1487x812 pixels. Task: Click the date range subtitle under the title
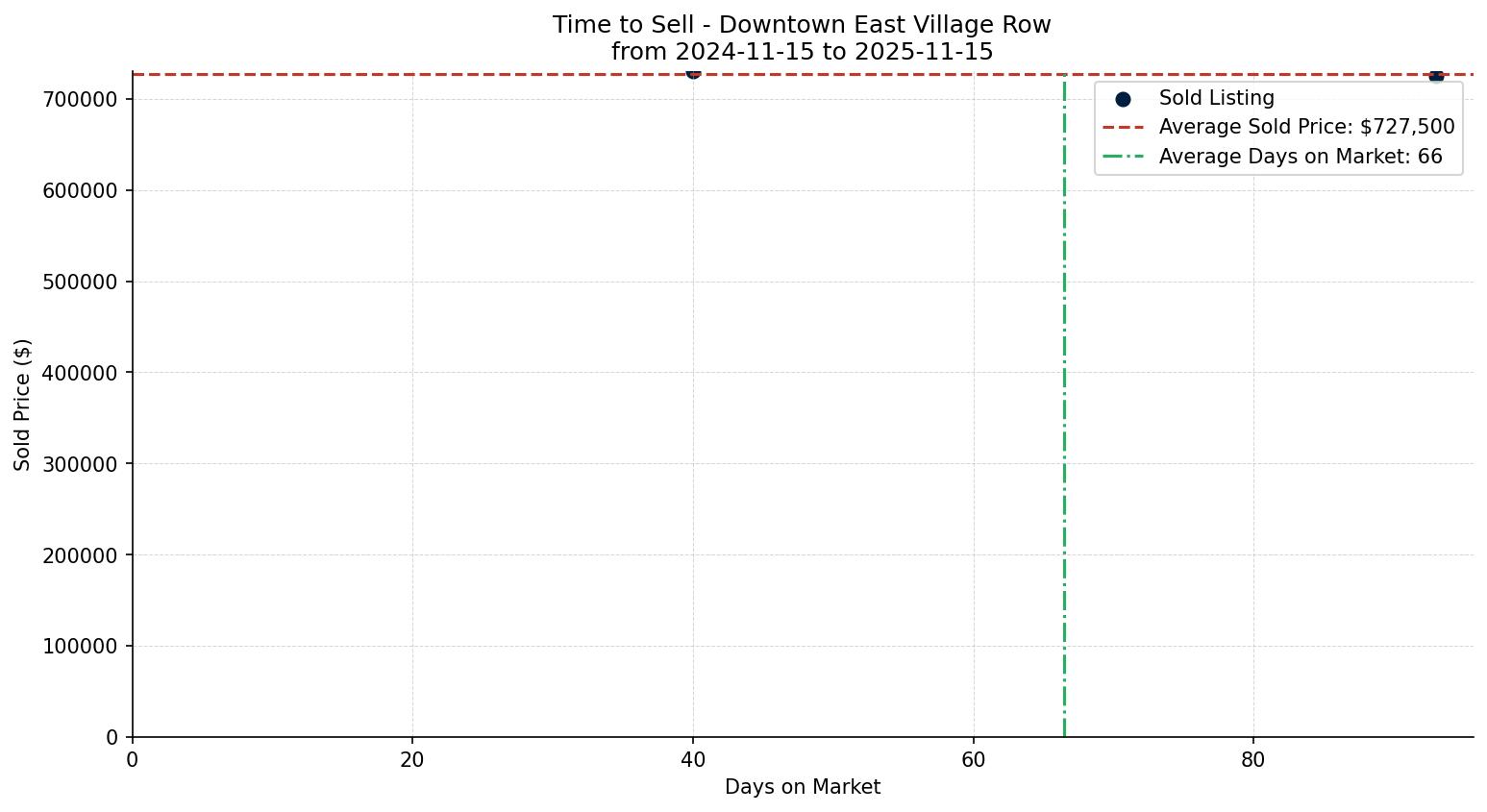click(x=802, y=52)
